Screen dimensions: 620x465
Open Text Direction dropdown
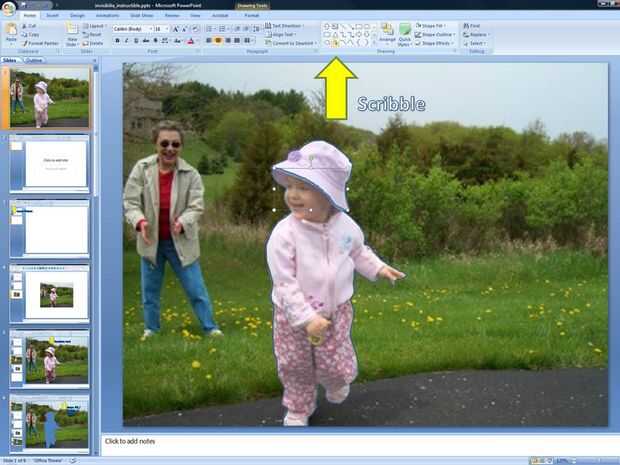click(x=285, y=26)
